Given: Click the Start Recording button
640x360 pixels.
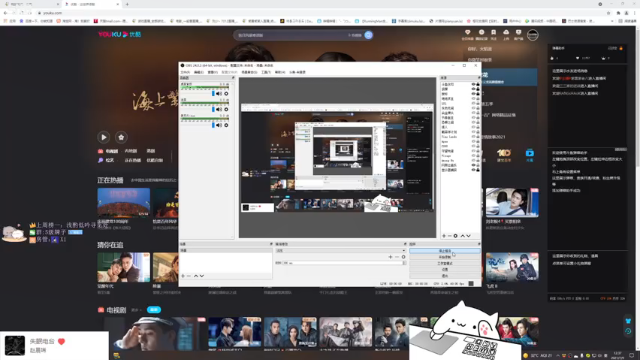Looking at the screenshot, I should [445, 257].
